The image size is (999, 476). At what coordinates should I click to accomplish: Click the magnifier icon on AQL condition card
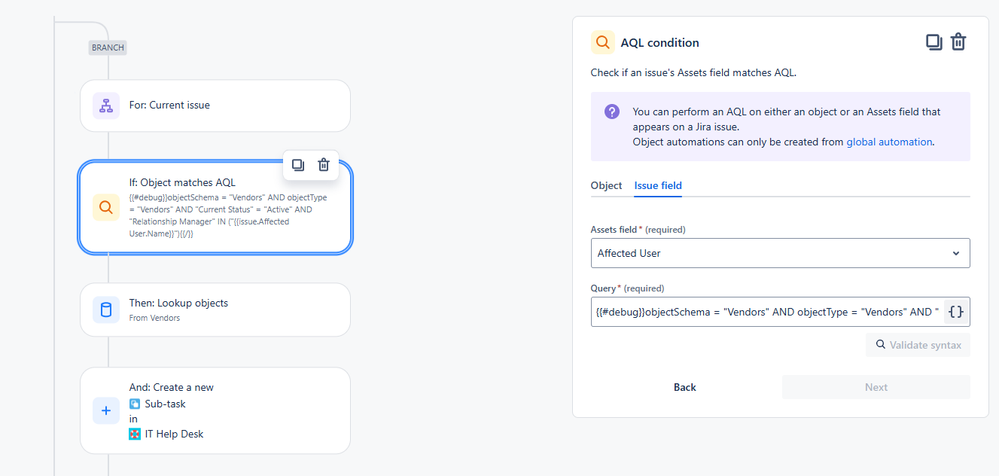pyautogui.click(x=106, y=208)
